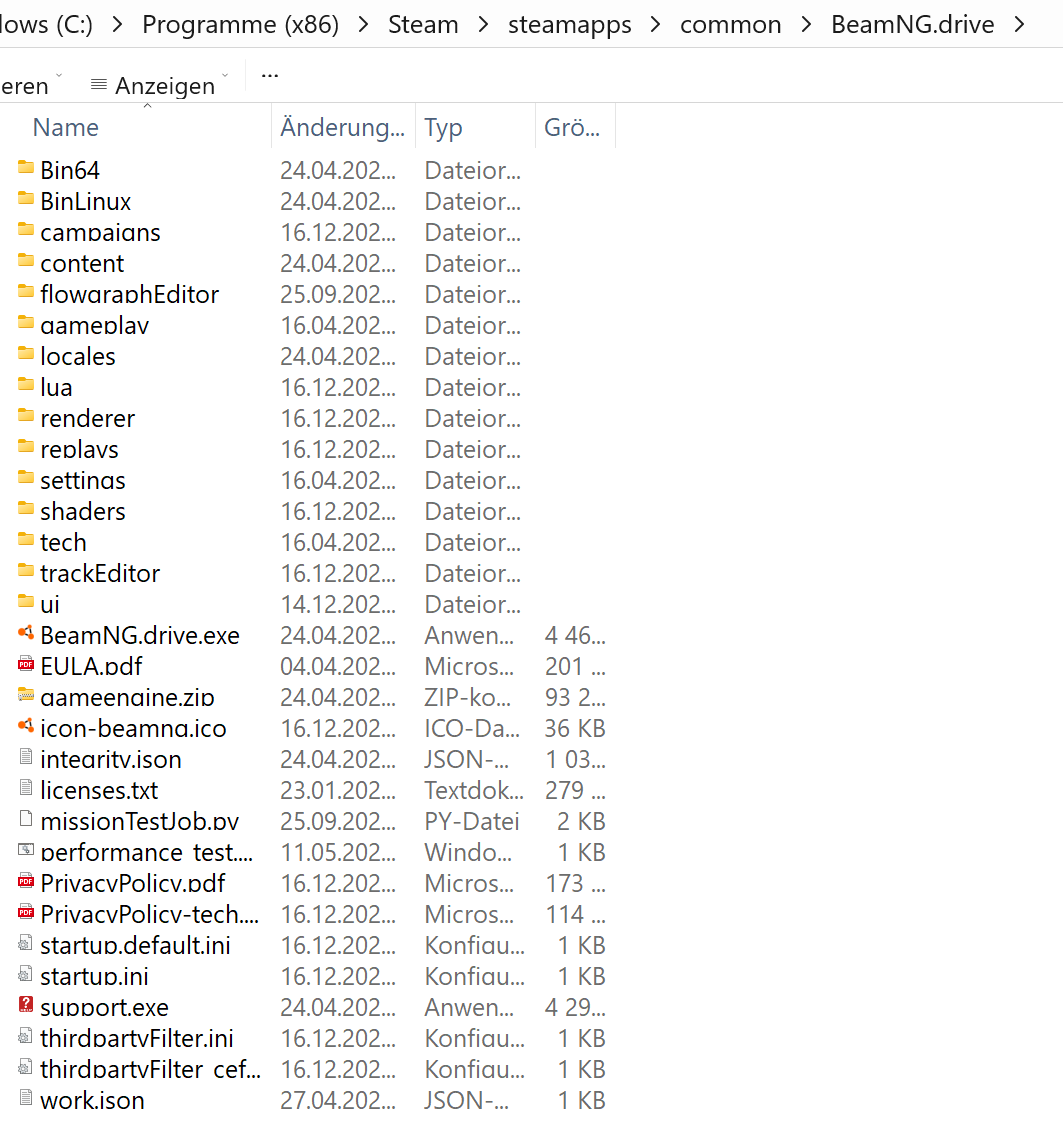
Task: Click the EULA.pdf PDF icon
Action: [x=26, y=664]
